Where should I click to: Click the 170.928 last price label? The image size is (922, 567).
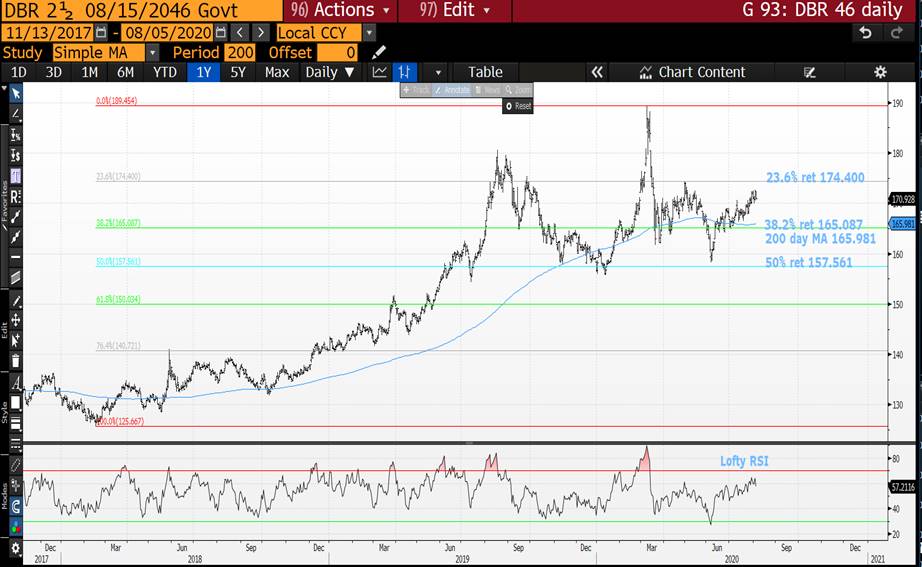[x=903, y=199]
